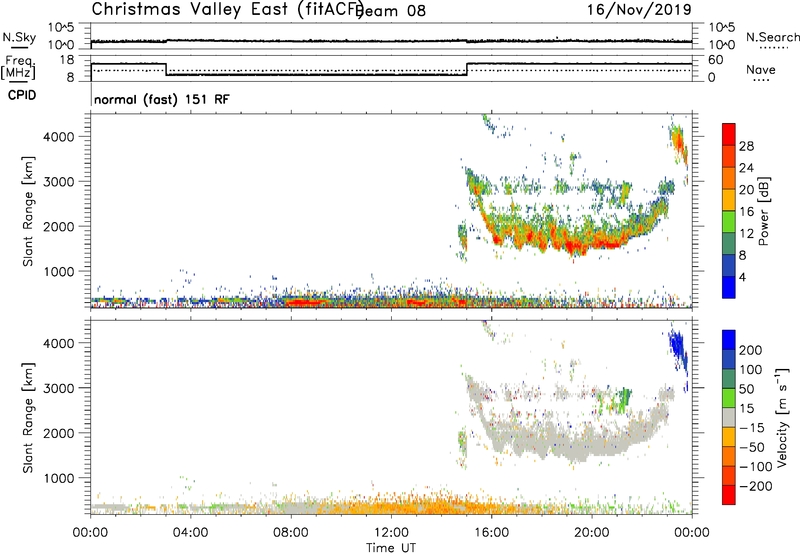Click the 'Velocity [m s-1]' colorbar title
The height and width of the screenshot is (554, 800).
click(782, 417)
